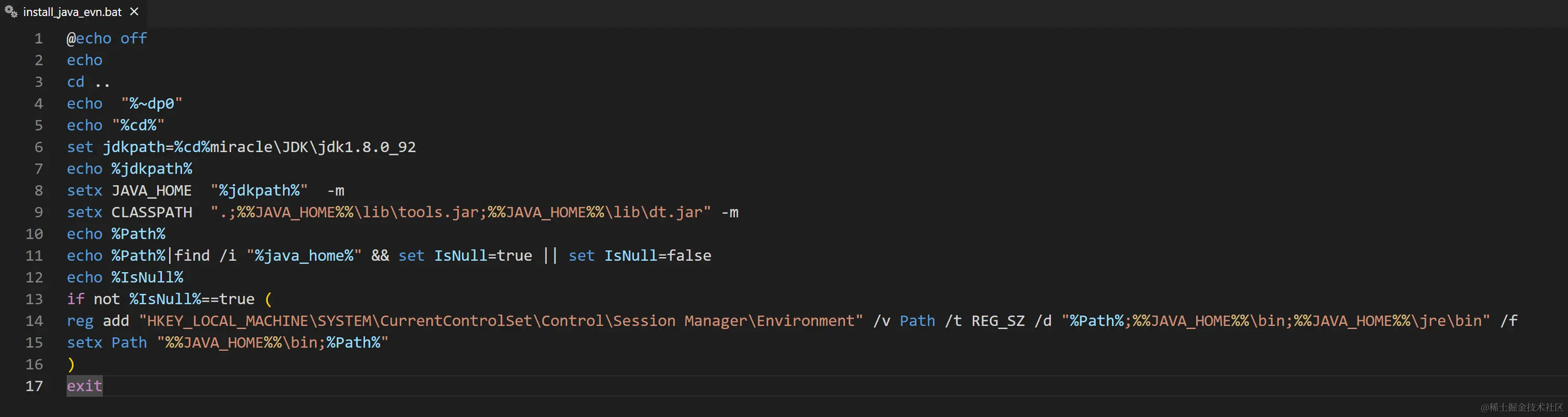The width and height of the screenshot is (1568, 417).
Task: Place cursor on '@echo off' line
Action: click(x=106, y=39)
